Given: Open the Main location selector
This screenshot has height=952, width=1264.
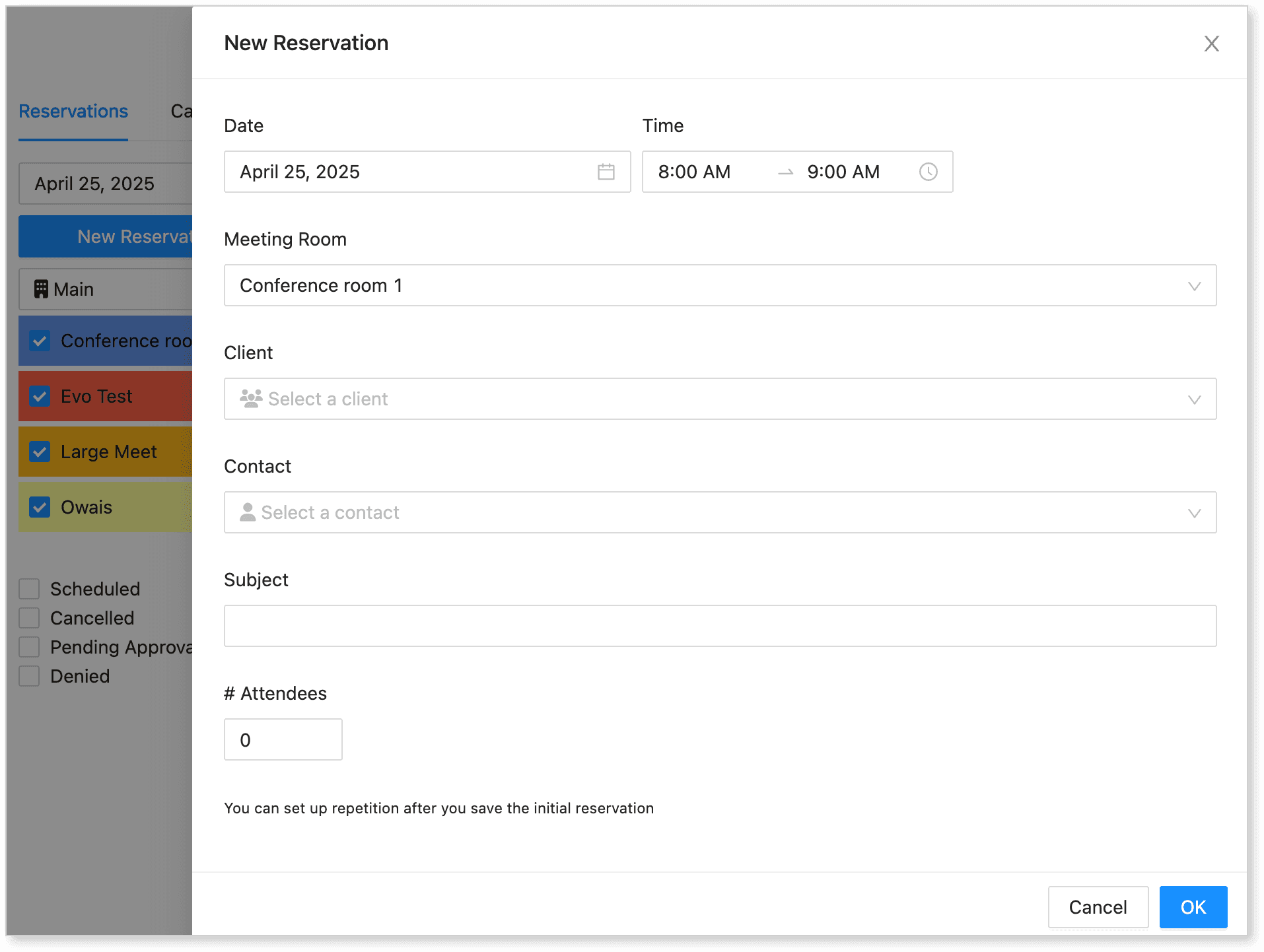Looking at the screenshot, I should click(106, 289).
